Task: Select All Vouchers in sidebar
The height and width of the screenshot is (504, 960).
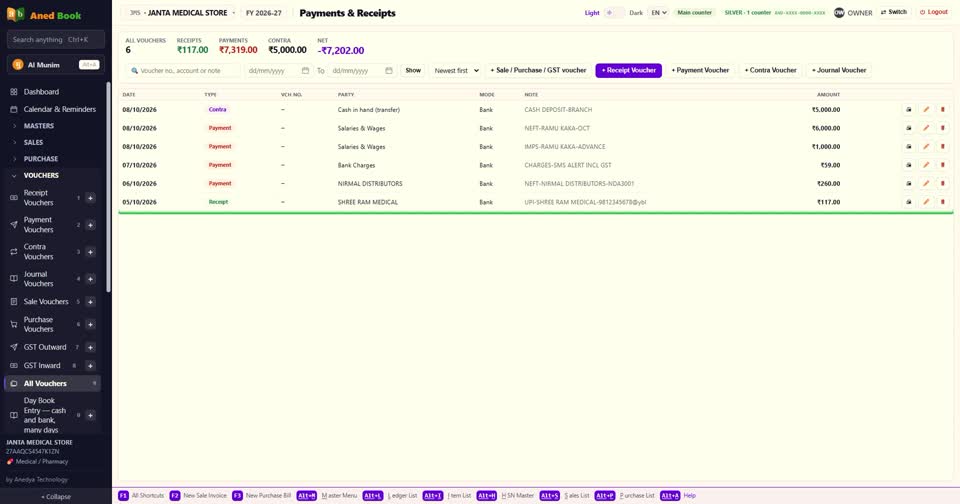Action: [x=53, y=383]
